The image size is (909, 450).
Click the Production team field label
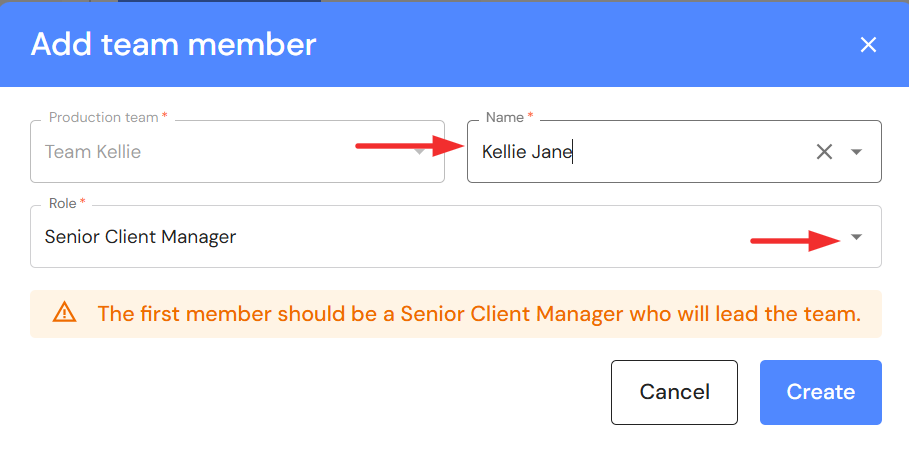point(103,118)
